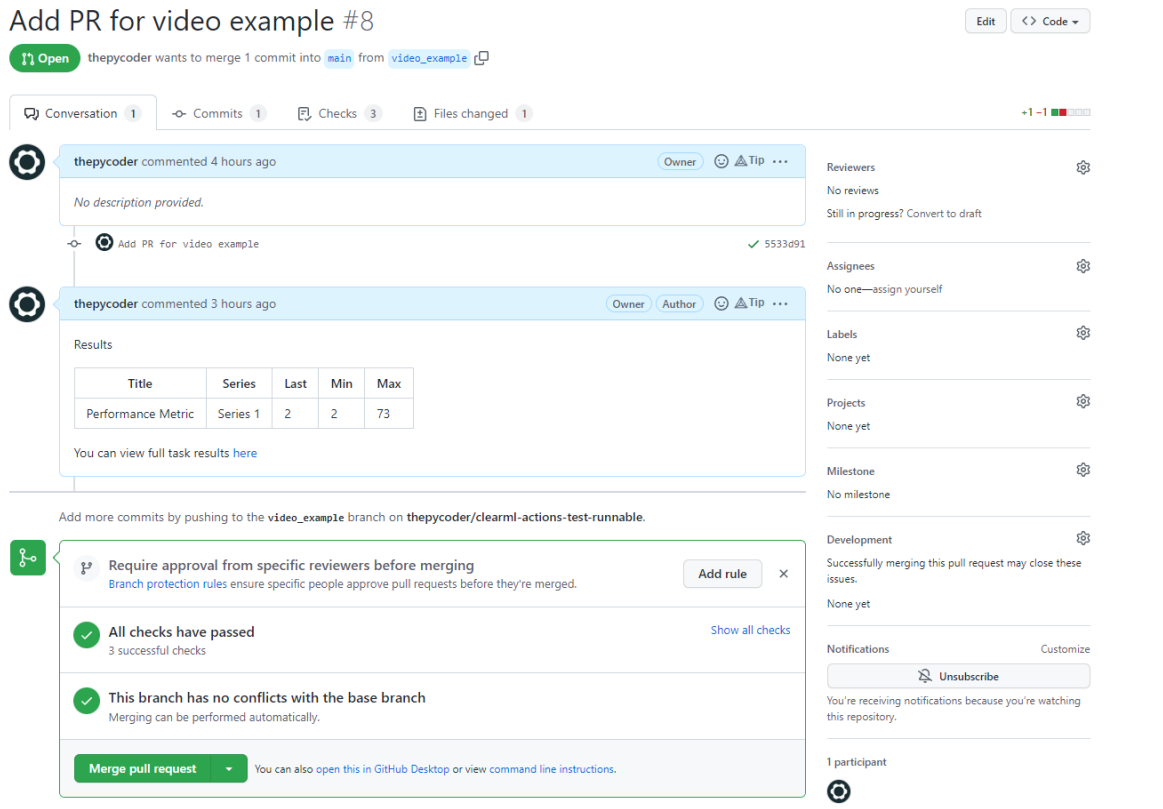Open options menu on second comment
The image size is (1163, 809).
[x=781, y=304]
